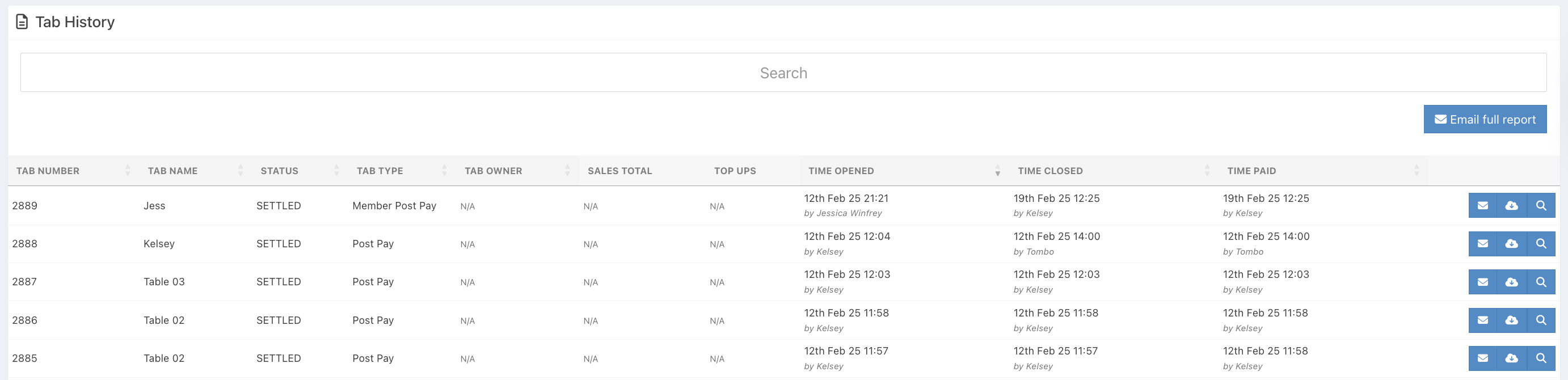Sort by Time Opened column
Viewport: 1568px width, 380px height.
841,171
